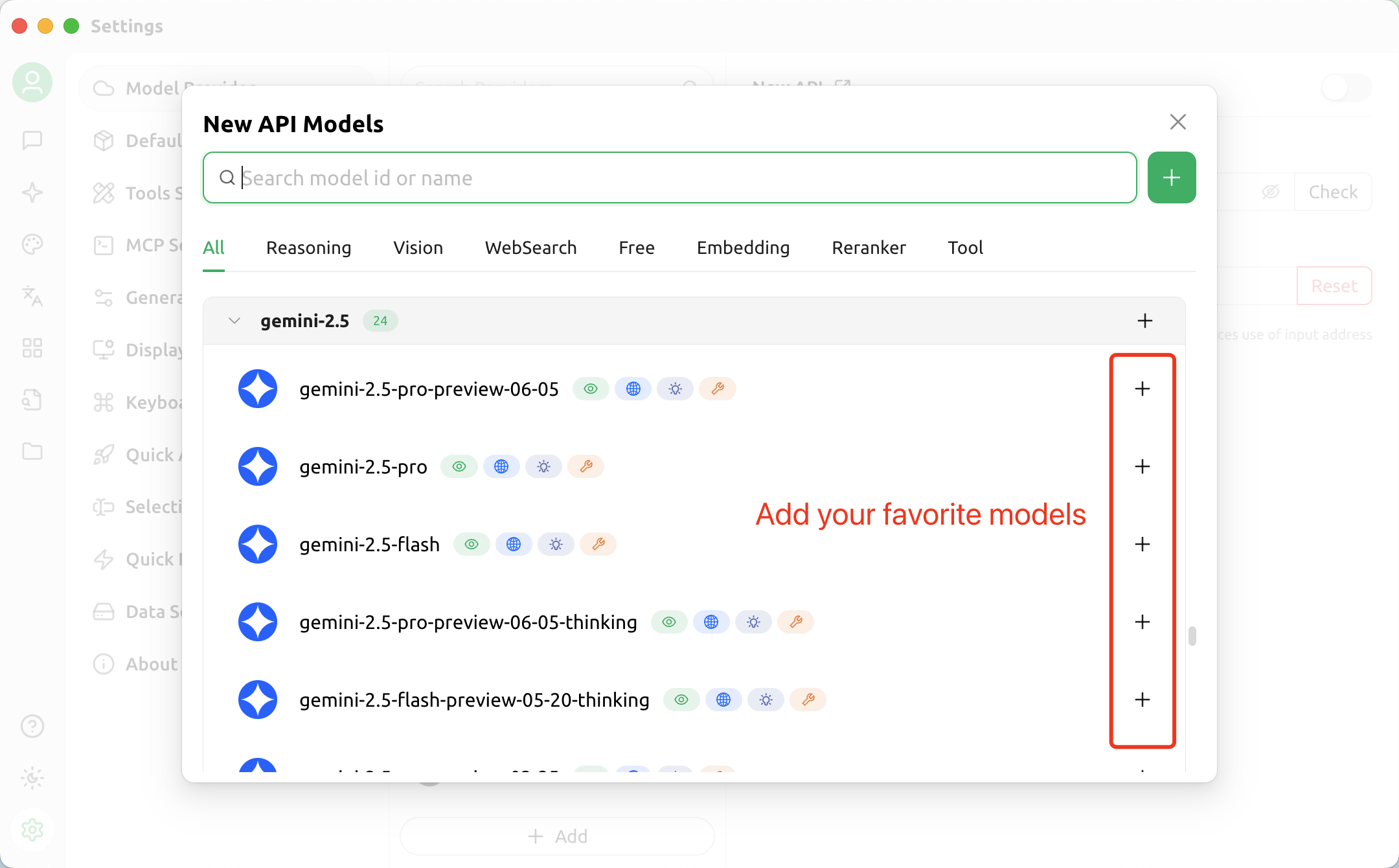Click the theme toggle icon above the settings gear

pyautogui.click(x=32, y=778)
